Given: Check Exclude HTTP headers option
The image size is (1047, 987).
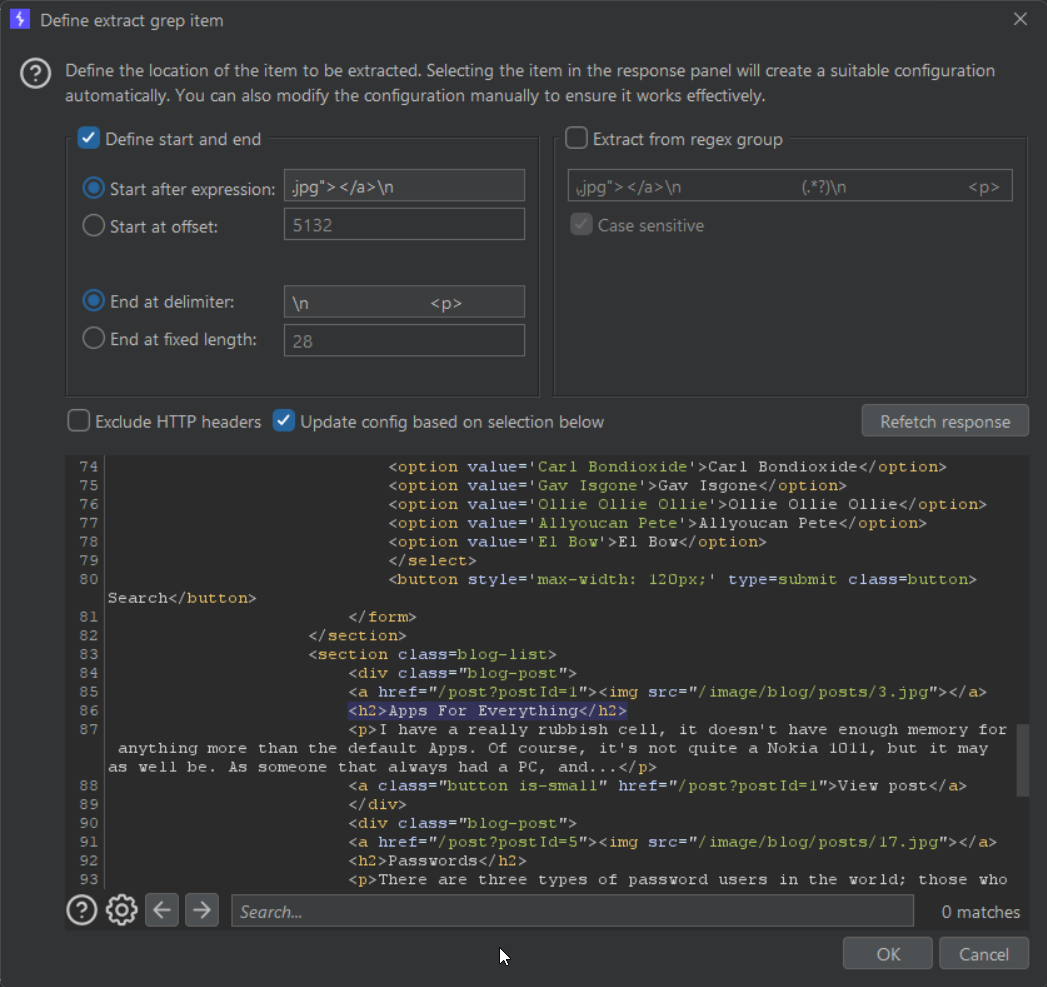Looking at the screenshot, I should coord(78,421).
